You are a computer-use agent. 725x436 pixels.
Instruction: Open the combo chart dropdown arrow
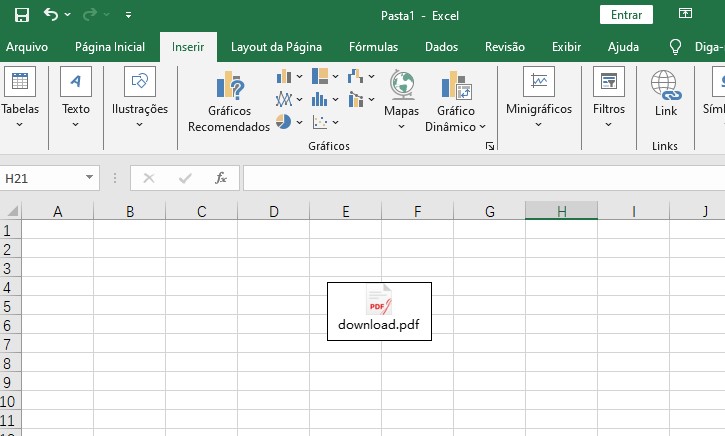pos(372,99)
